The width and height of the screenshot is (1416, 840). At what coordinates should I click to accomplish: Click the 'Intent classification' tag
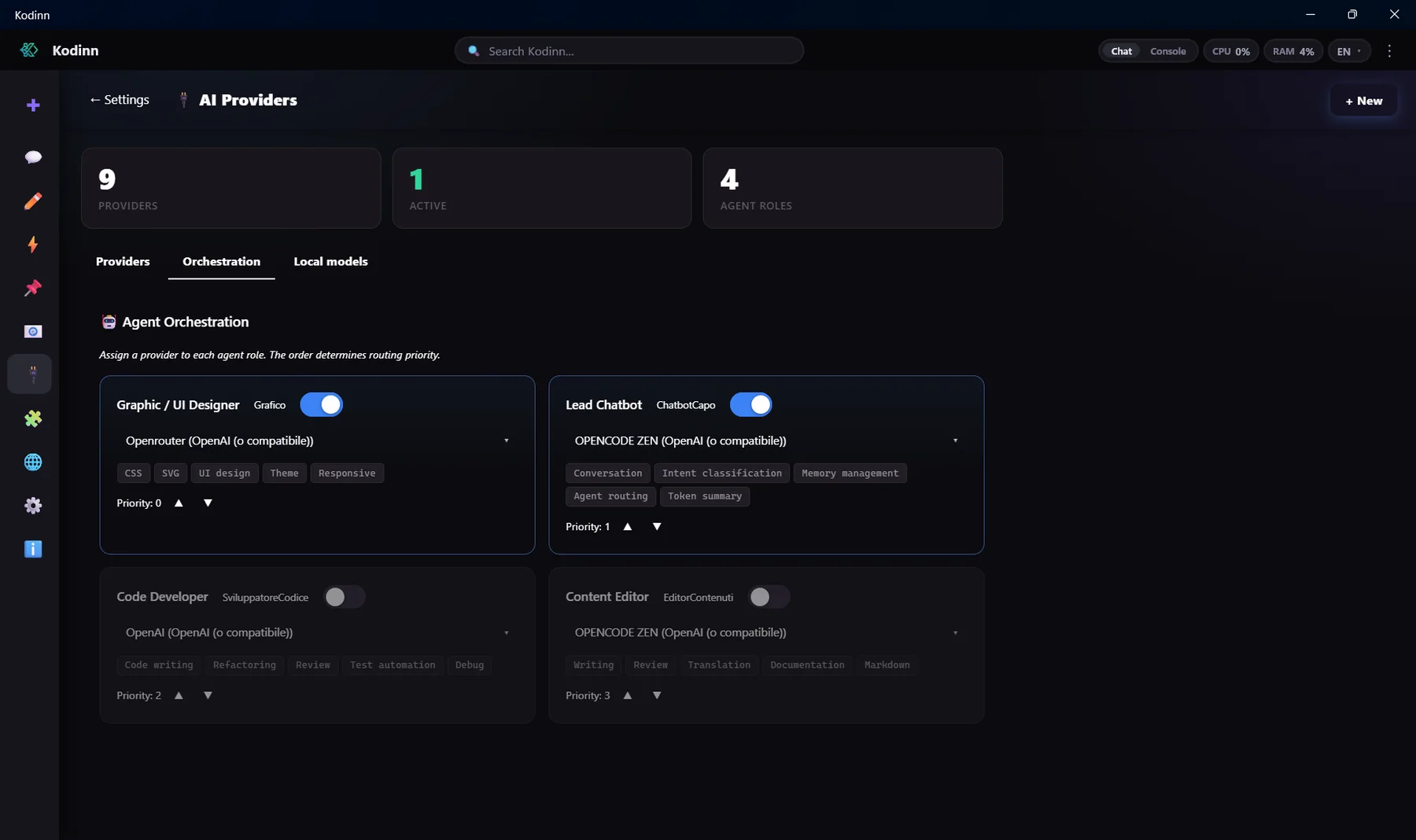[721, 473]
